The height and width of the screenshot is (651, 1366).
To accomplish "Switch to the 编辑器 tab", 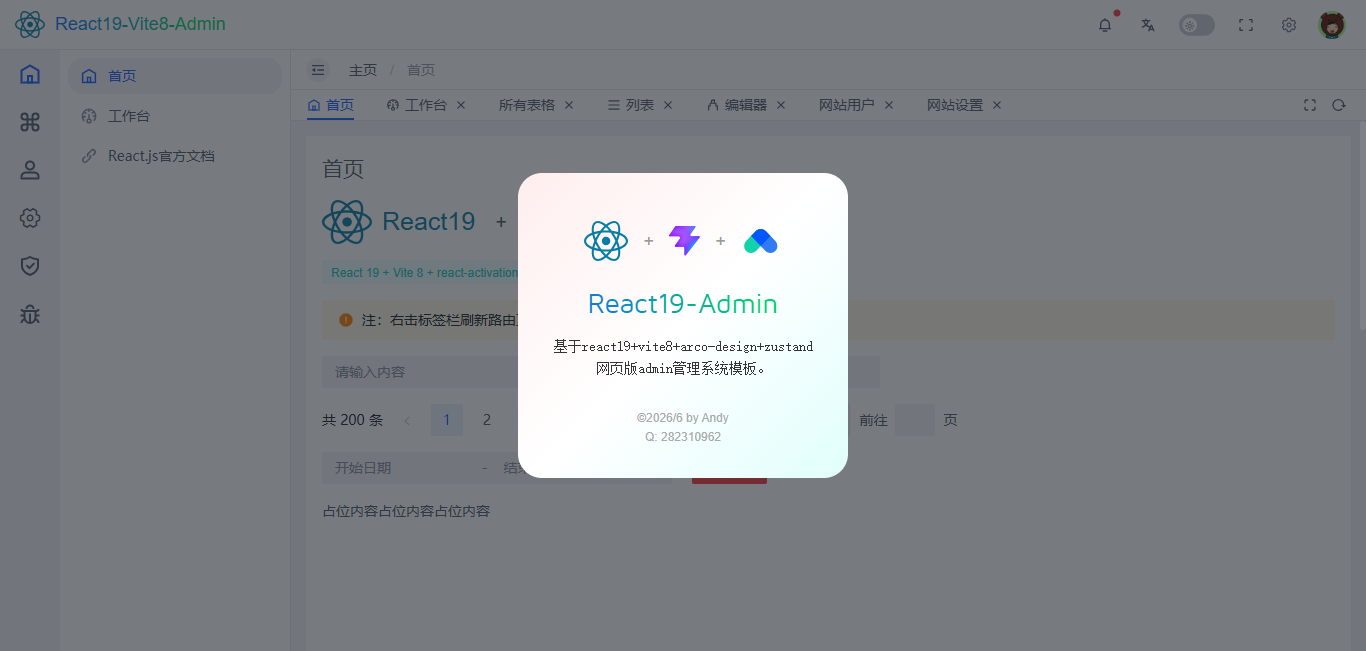I will (737, 105).
